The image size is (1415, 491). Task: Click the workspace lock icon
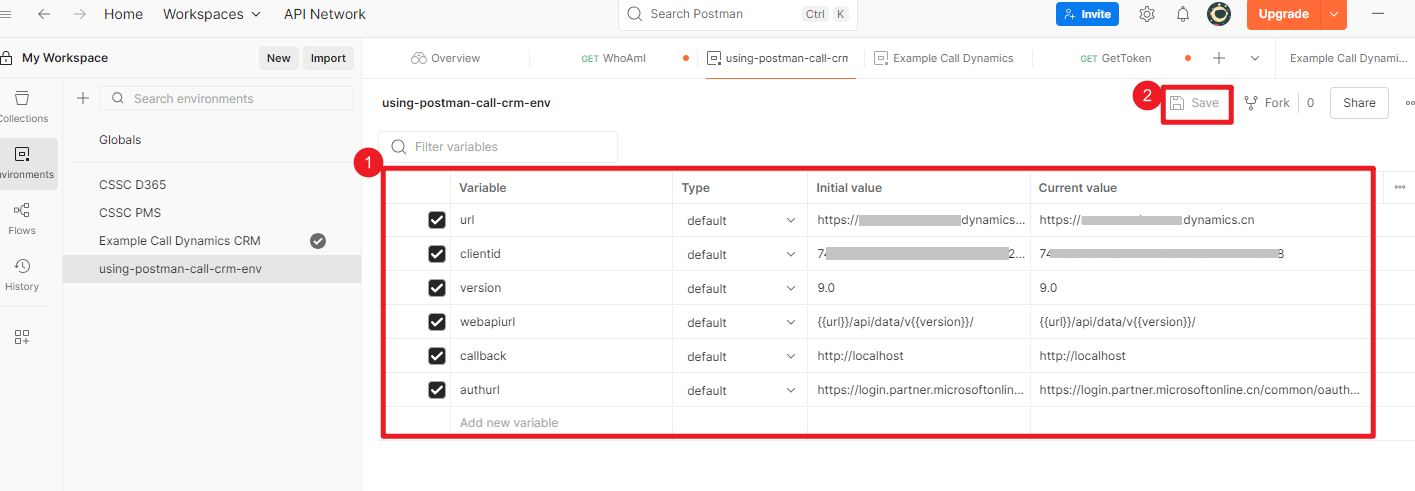coord(7,58)
